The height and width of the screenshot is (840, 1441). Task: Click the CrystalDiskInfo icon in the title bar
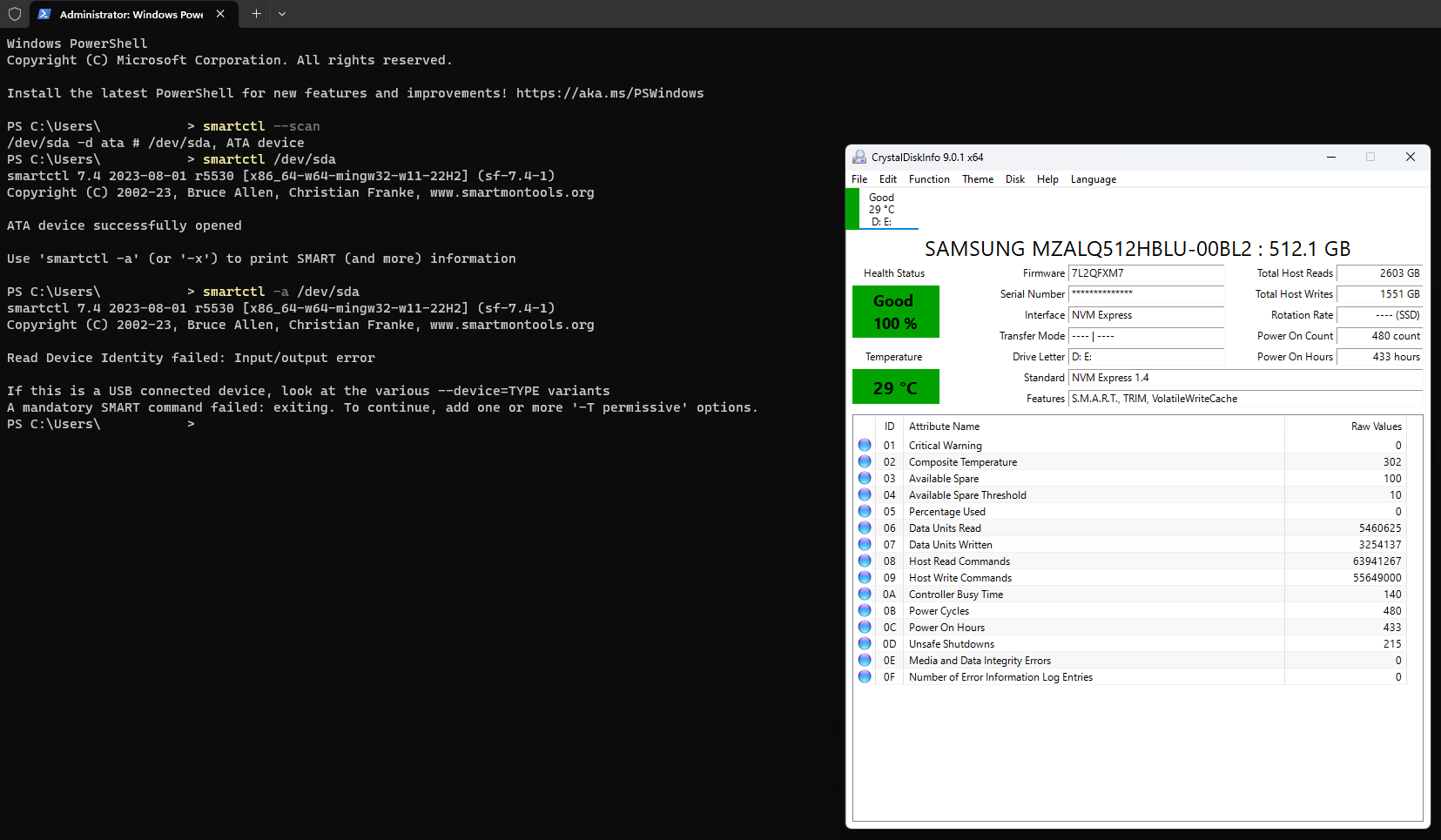(859, 157)
